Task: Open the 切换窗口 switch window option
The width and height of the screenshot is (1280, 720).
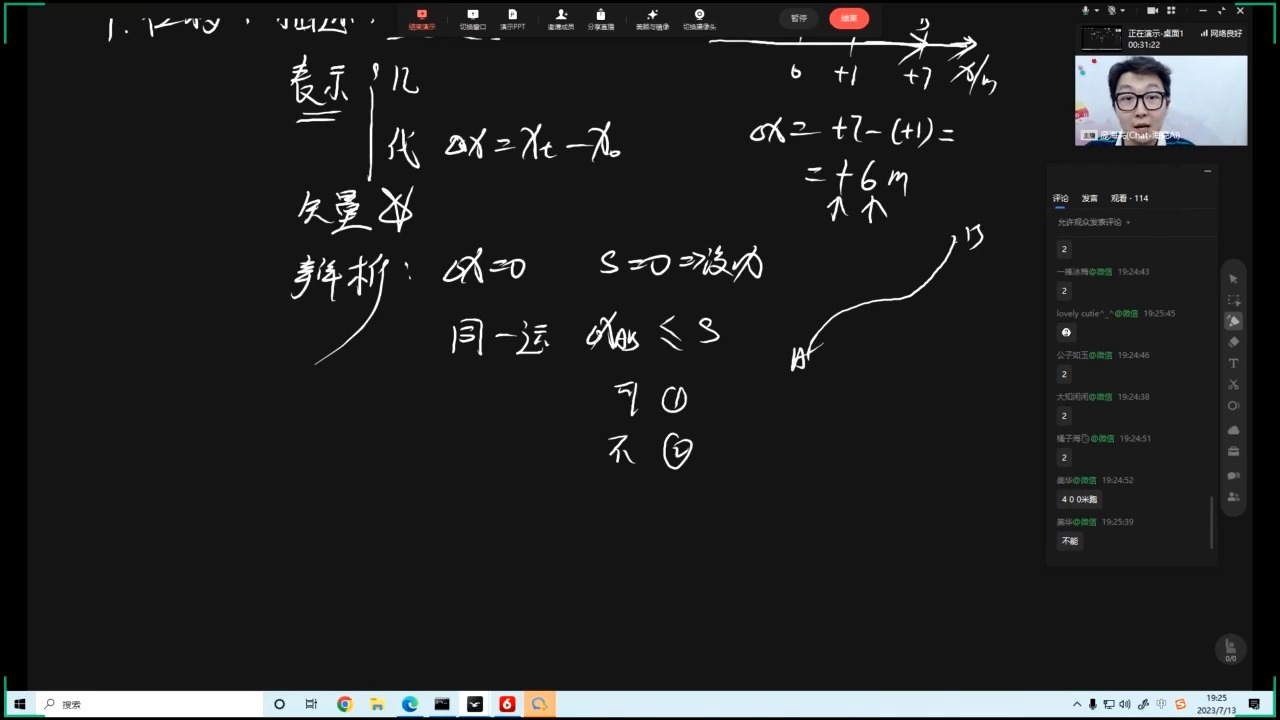Action: [x=473, y=19]
